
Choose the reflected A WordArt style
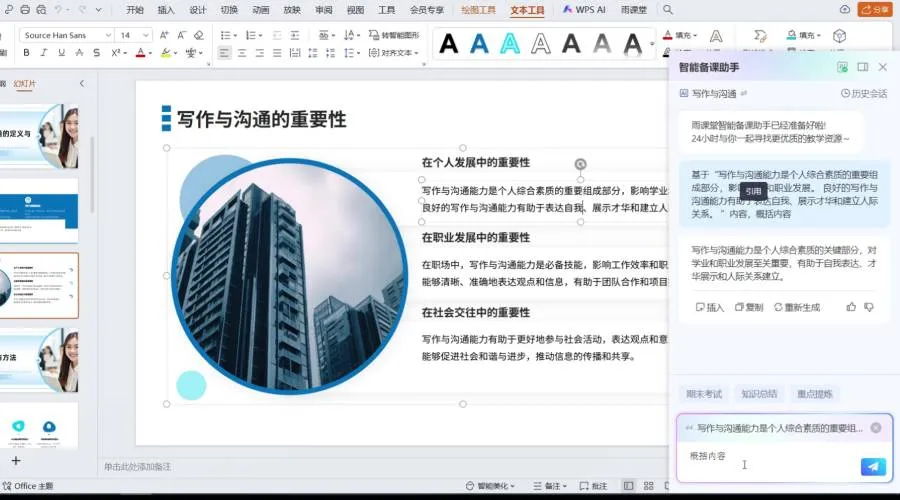pyautogui.click(x=632, y=44)
